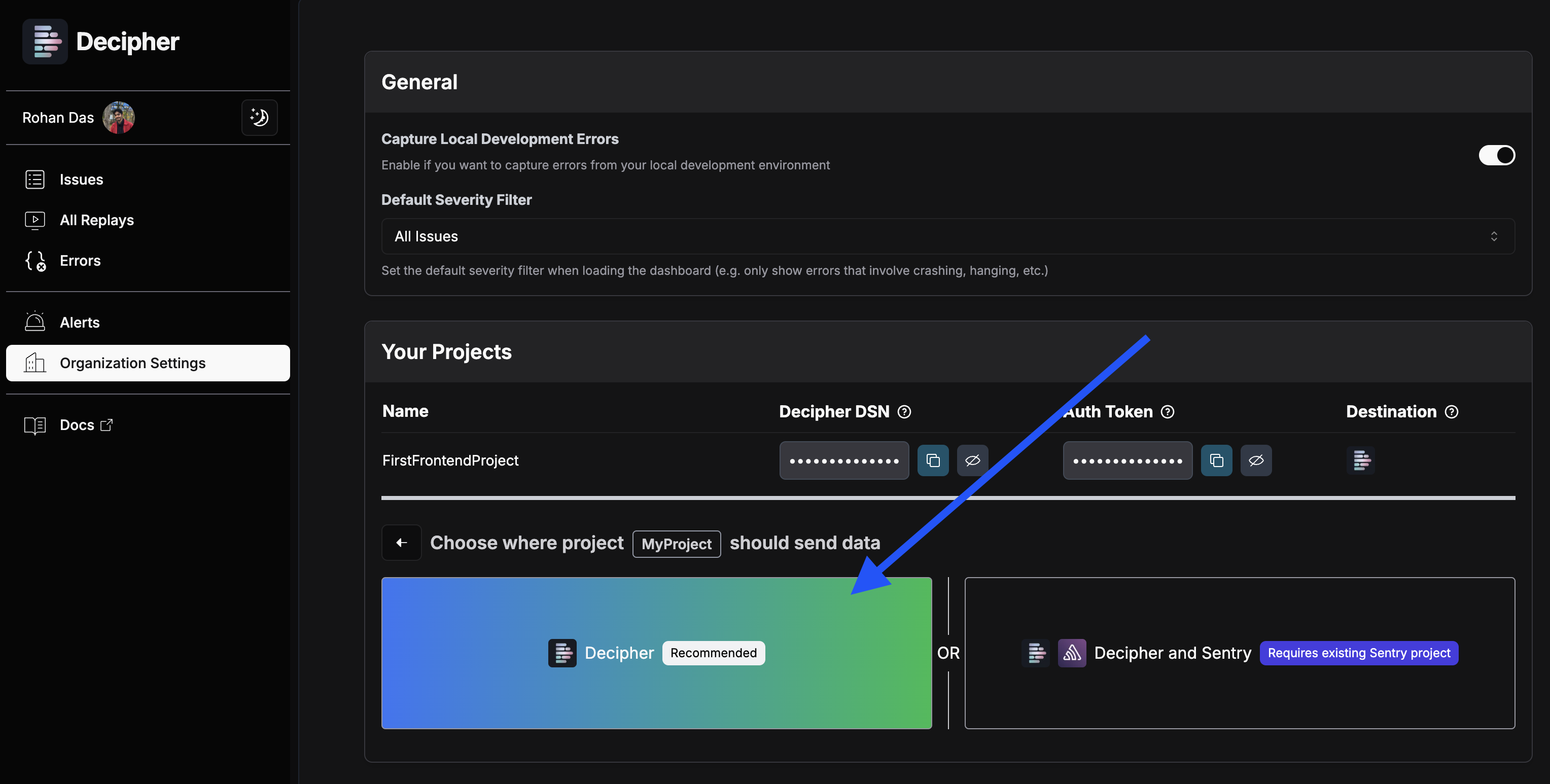Click the Errors braces icon
Screen dimensions: 1550x784
[36, 261]
